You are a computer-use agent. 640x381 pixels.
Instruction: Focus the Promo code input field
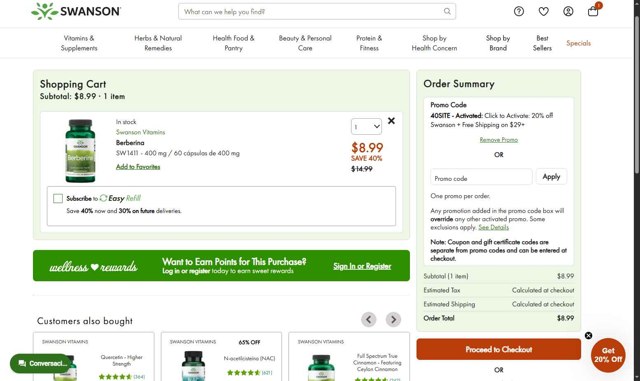pyautogui.click(x=481, y=178)
